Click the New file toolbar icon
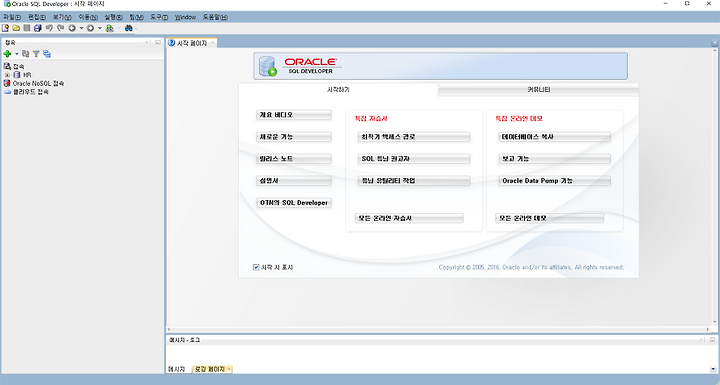The height and width of the screenshot is (385, 720). point(6,28)
